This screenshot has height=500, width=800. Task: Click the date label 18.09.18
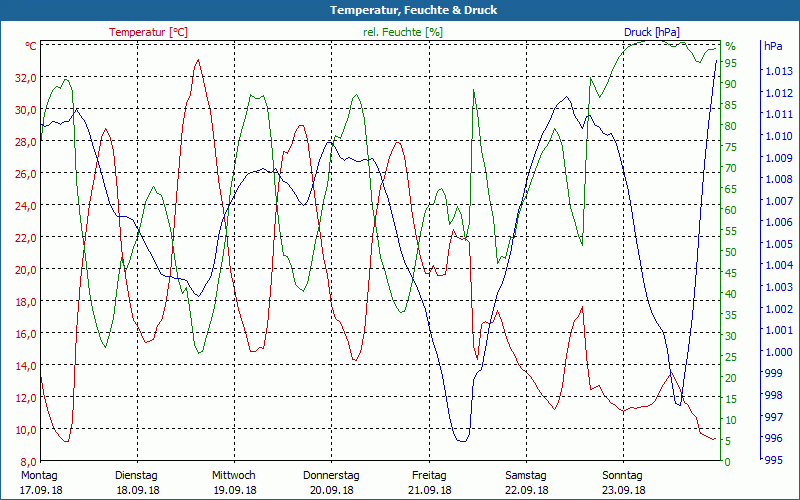click(x=138, y=490)
